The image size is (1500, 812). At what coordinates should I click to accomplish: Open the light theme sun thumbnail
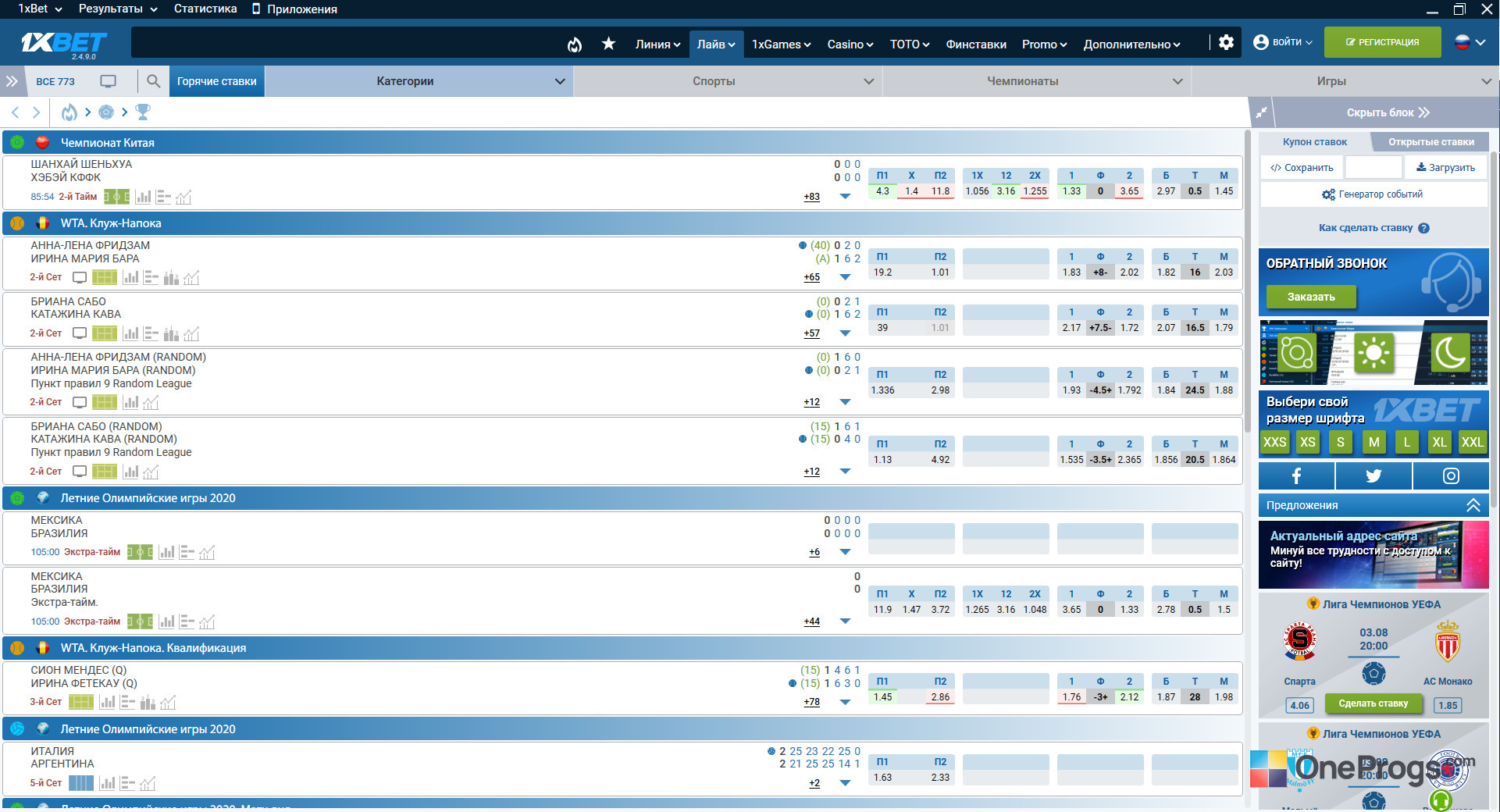pyautogui.click(x=1374, y=353)
